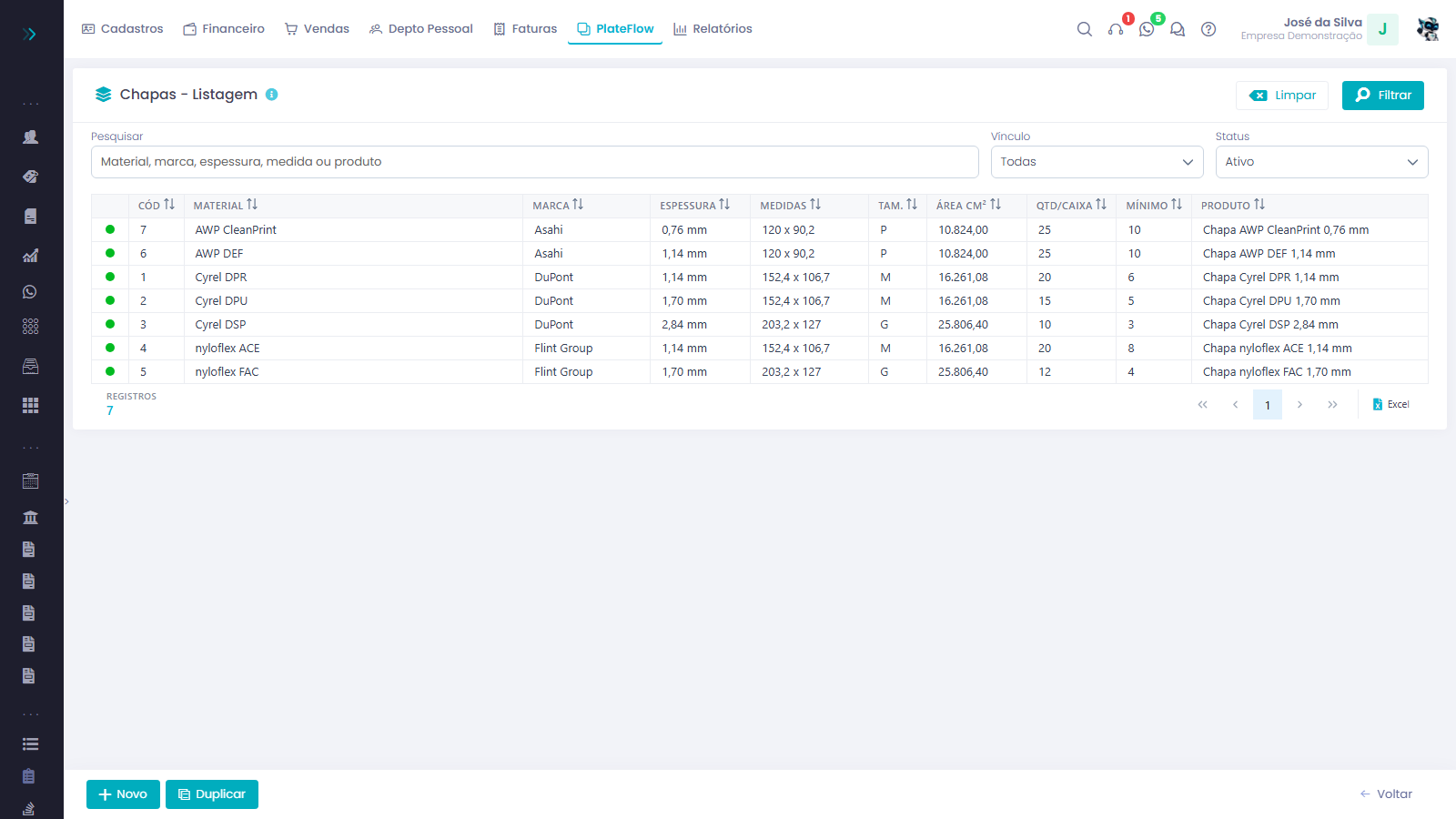Go to last page double arrow
Viewport: 1456px width, 819px height.
pyautogui.click(x=1332, y=405)
